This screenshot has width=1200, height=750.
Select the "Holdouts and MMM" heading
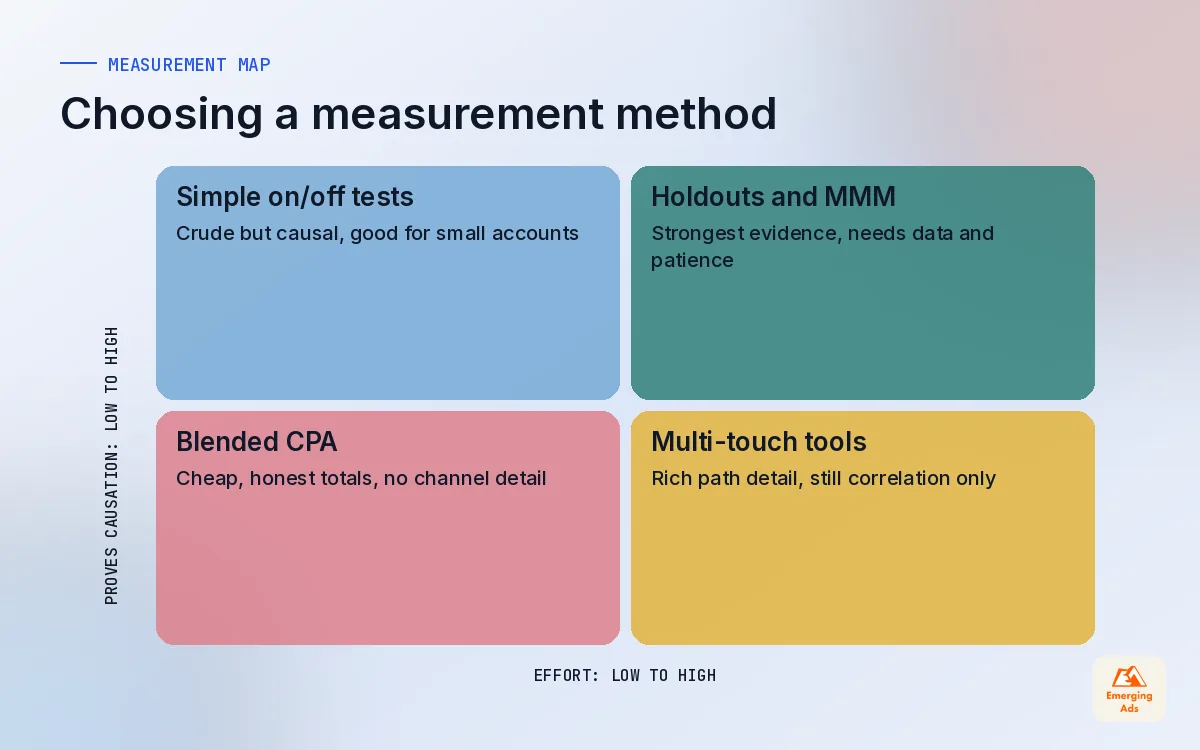point(773,196)
